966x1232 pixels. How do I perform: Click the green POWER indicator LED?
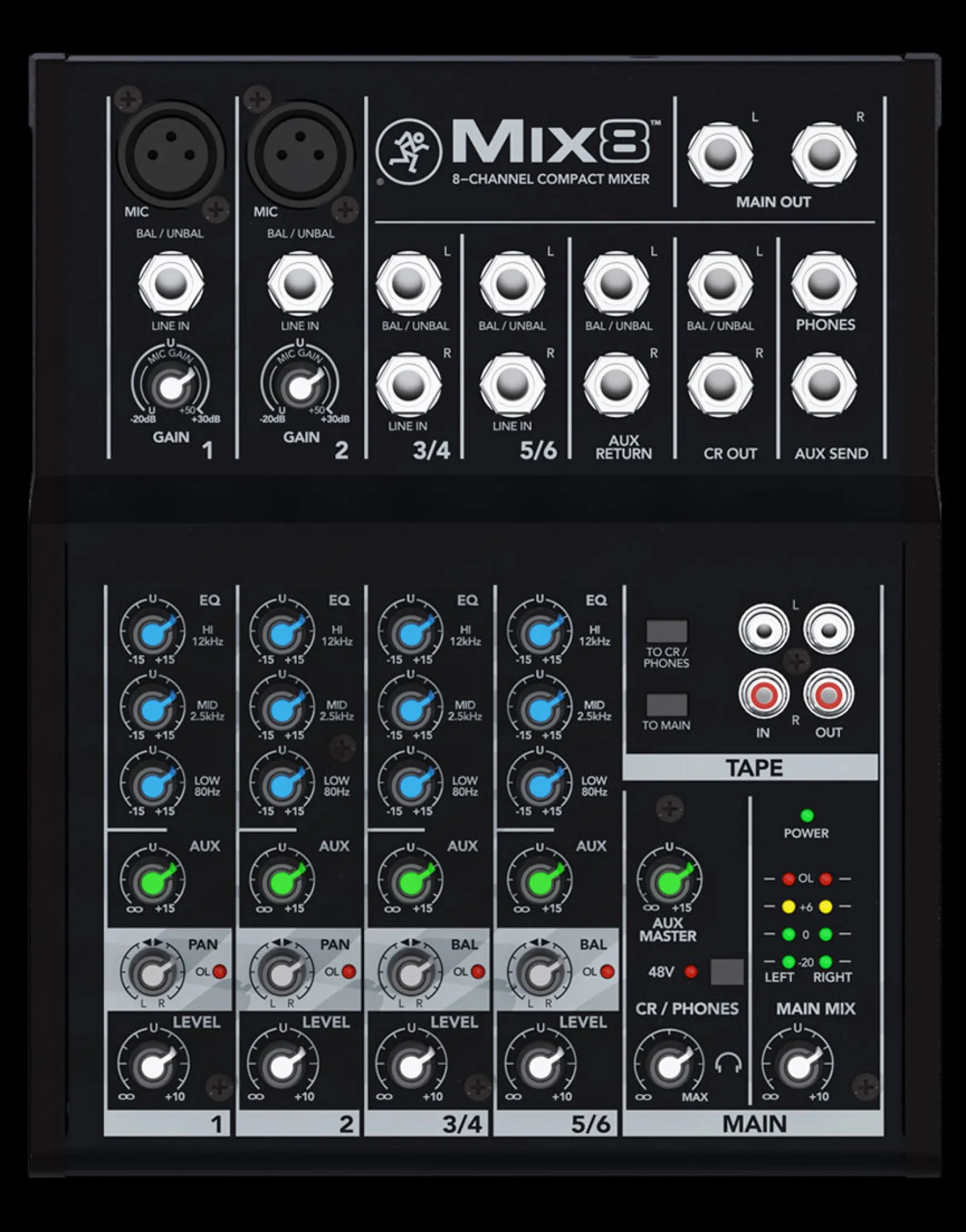807,816
